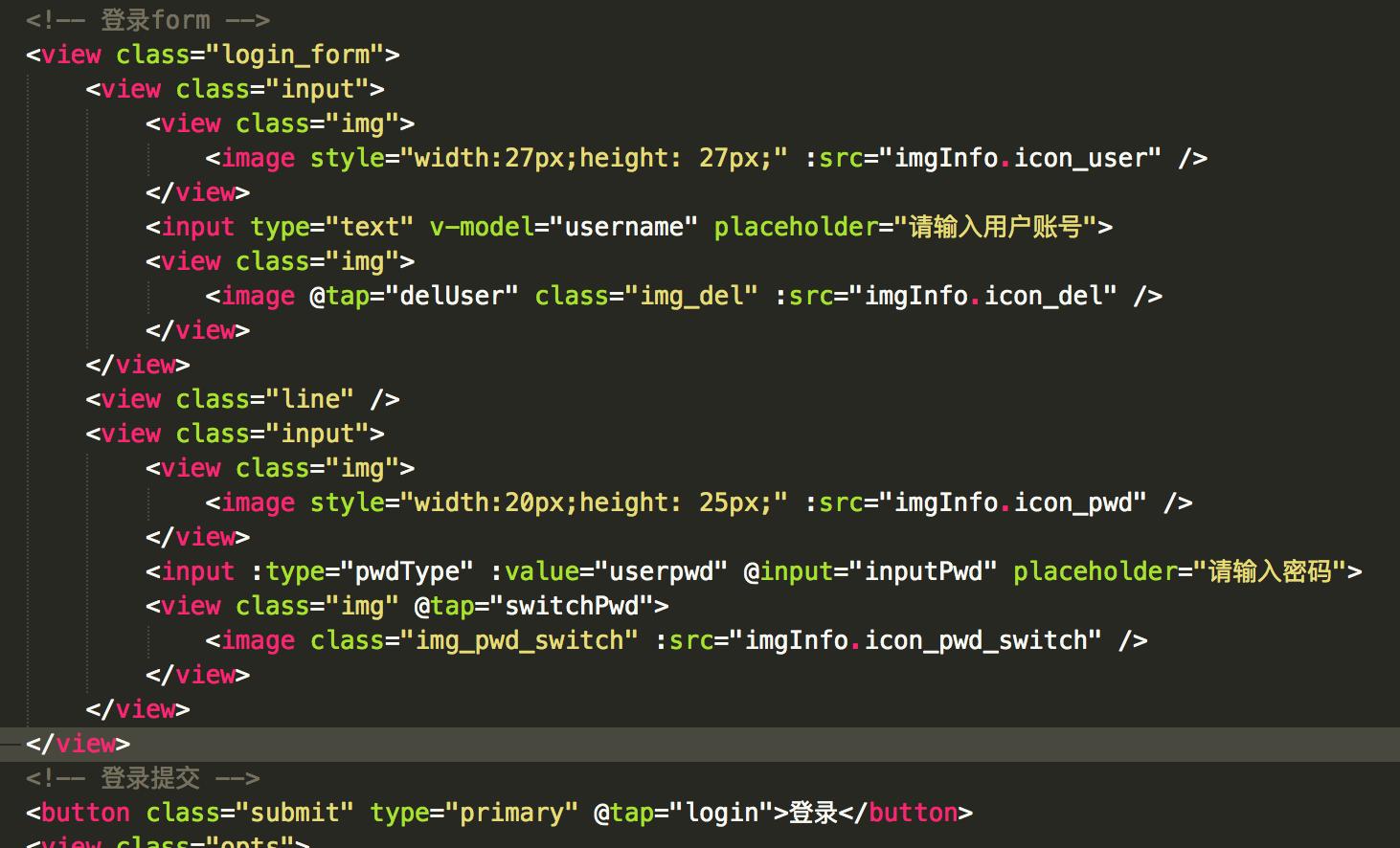1400x848 pixels.
Task: Click the closing "</button>" tag
Action: 906,813
